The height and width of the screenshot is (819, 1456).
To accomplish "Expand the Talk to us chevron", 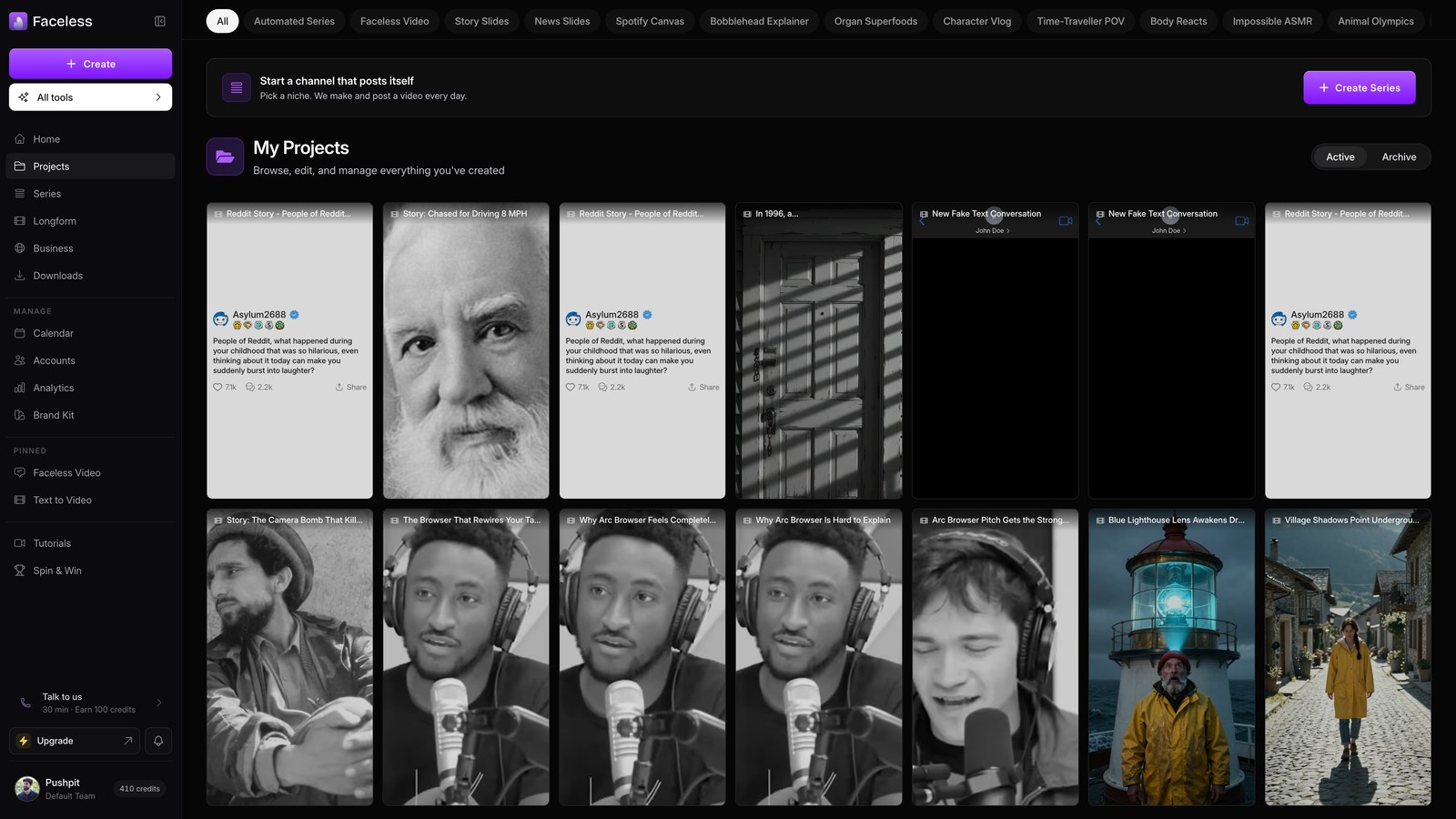I will point(159,703).
